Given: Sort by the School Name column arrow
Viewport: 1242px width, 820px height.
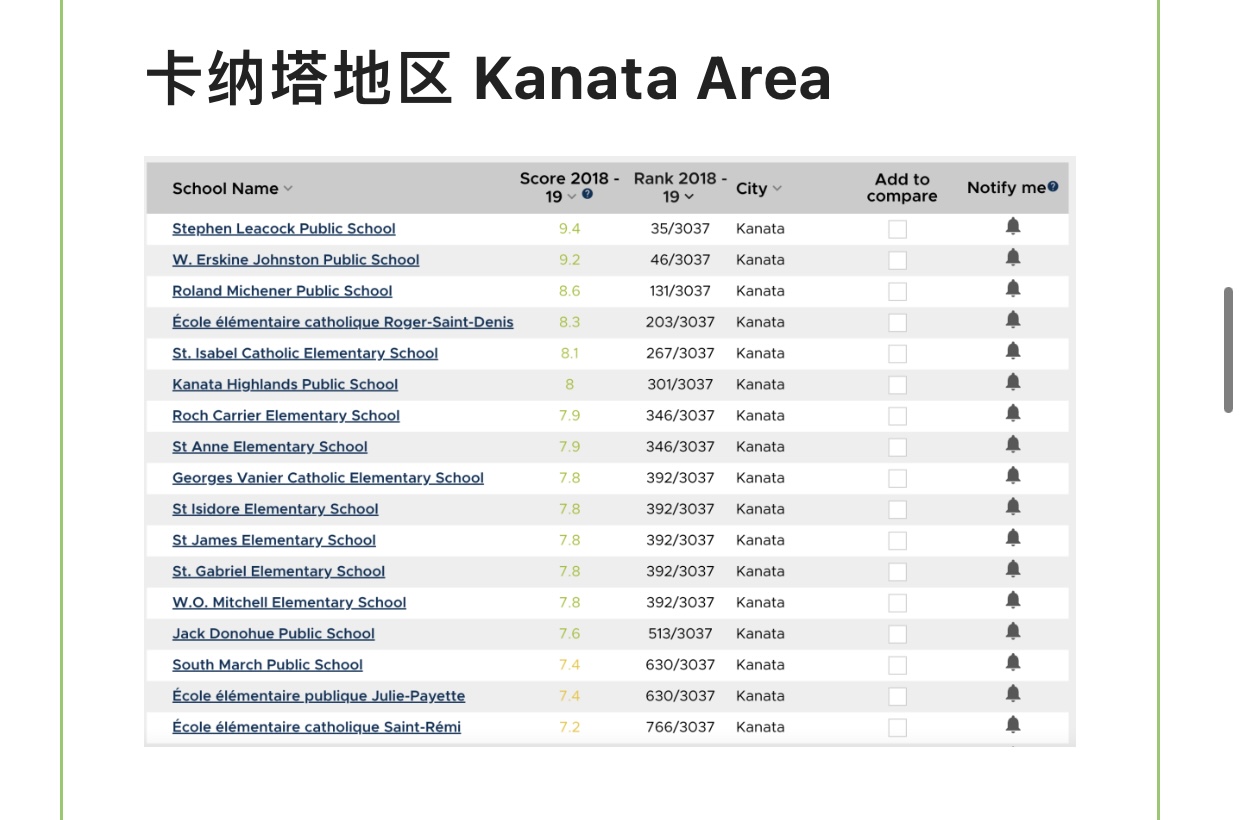Looking at the screenshot, I should (x=288, y=189).
